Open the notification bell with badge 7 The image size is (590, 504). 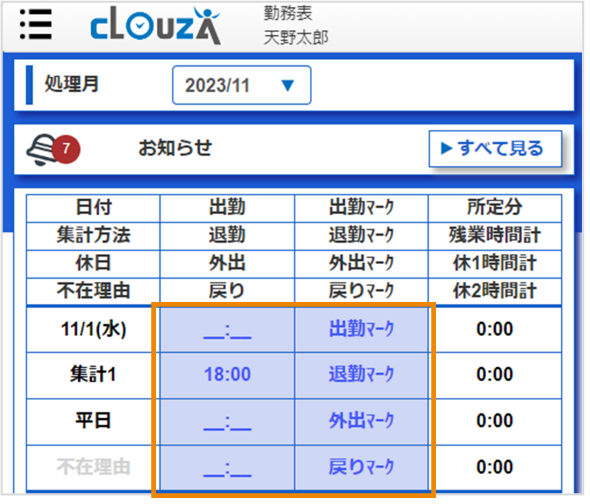coord(53,150)
